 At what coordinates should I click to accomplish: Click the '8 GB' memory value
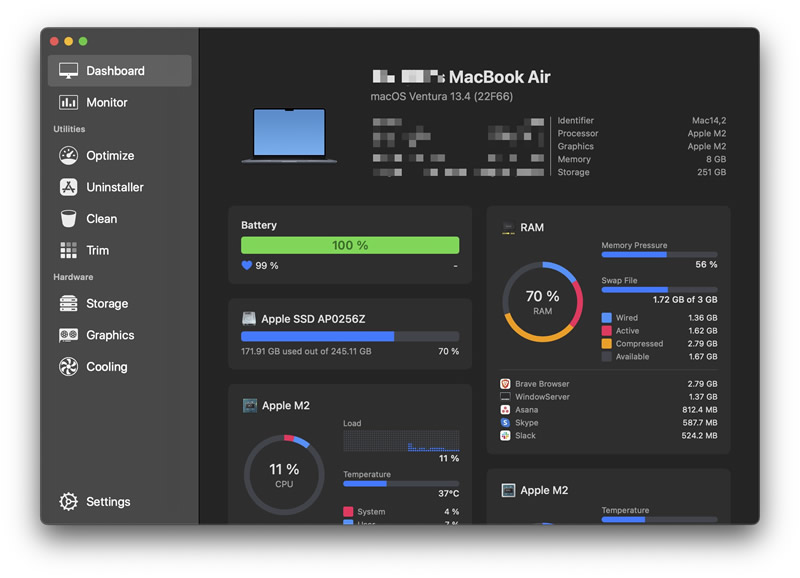(x=716, y=159)
